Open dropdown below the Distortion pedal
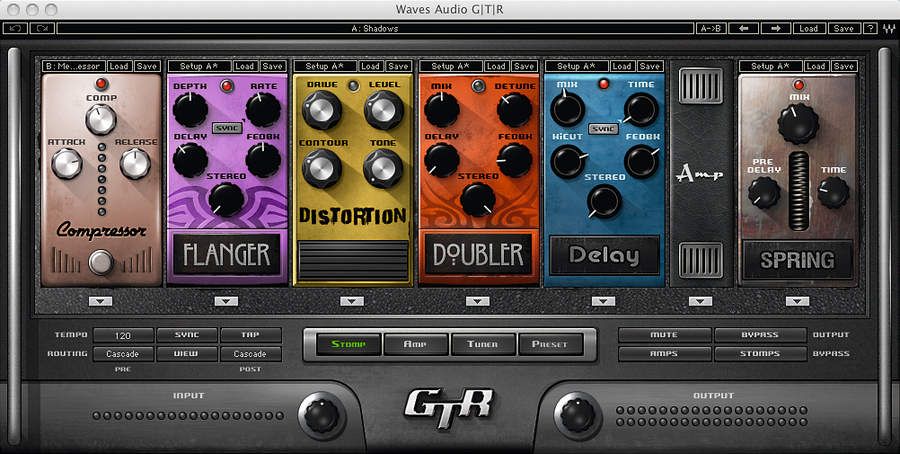Screen dimensions: 900x454 [x=352, y=301]
